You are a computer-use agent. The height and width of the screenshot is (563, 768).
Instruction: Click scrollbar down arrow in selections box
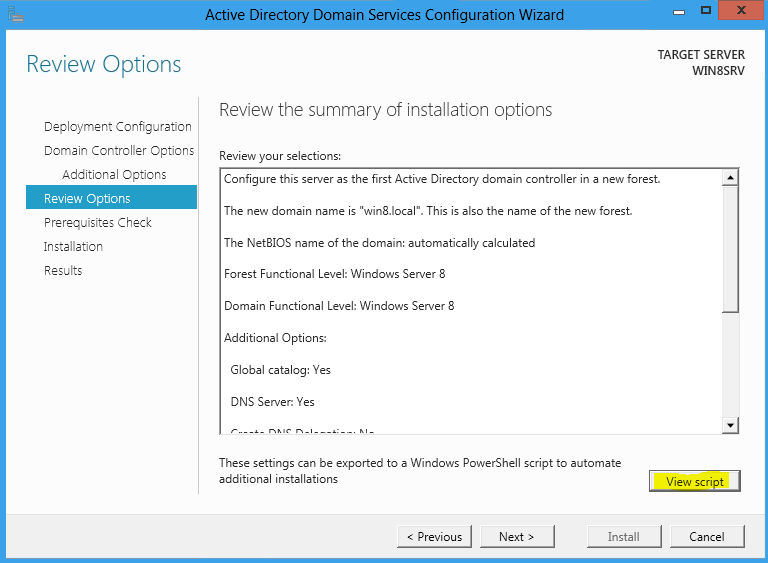click(730, 425)
